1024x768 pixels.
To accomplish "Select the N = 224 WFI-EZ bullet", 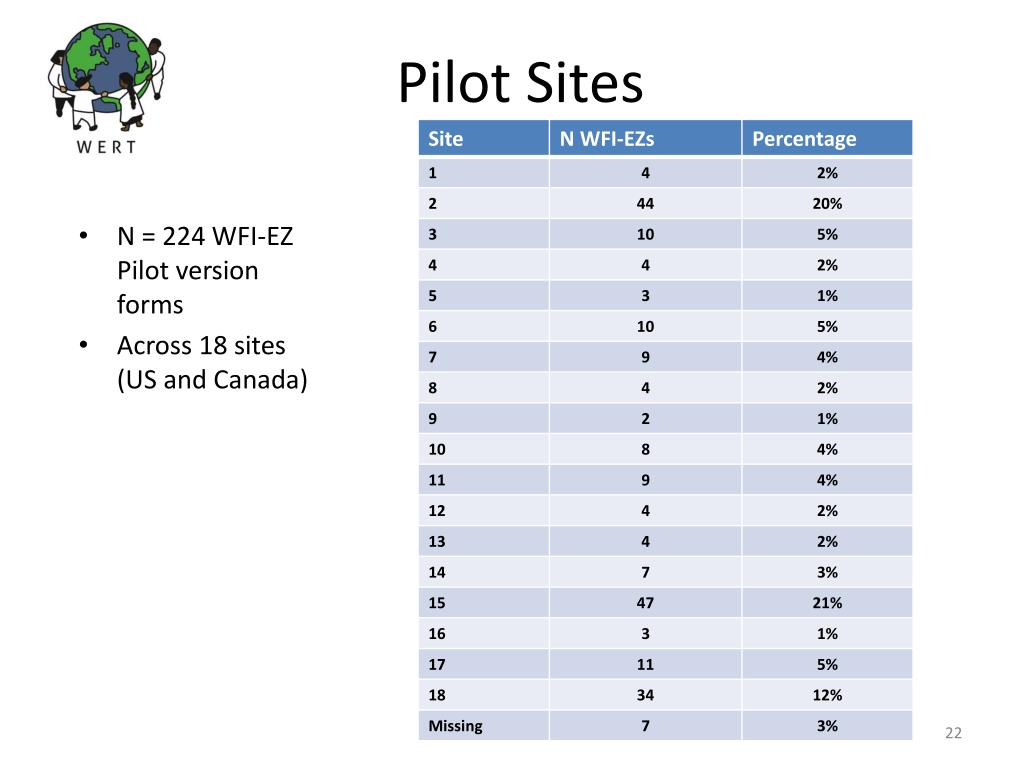I will [x=205, y=270].
